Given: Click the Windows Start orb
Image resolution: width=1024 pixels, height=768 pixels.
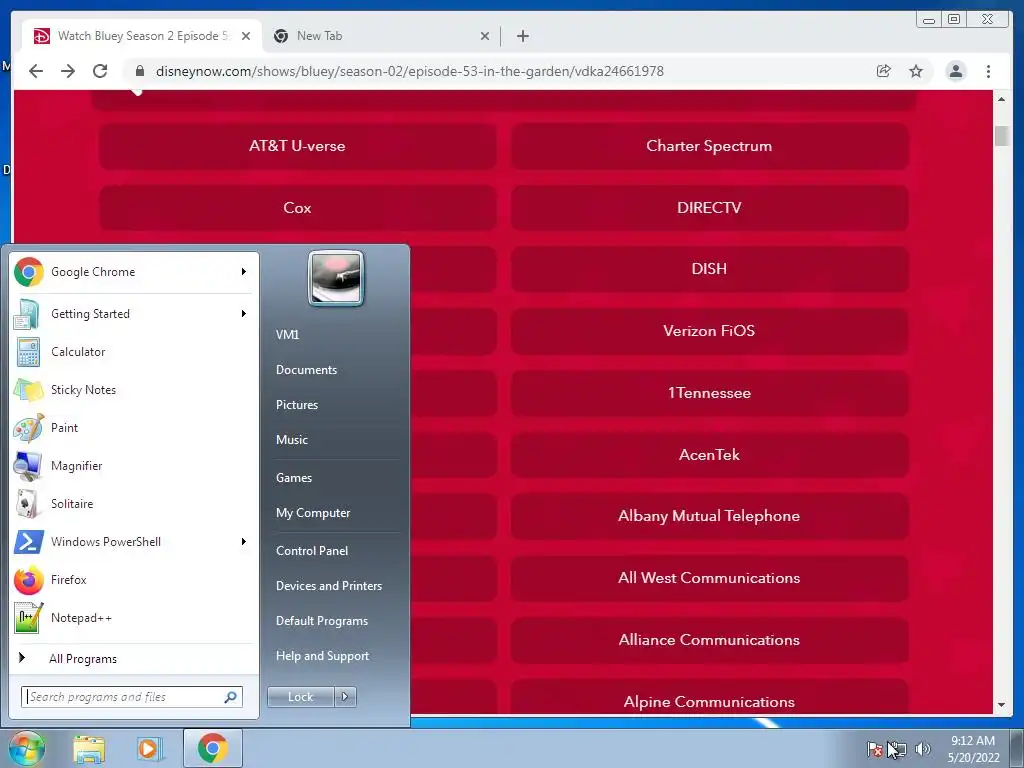Looking at the screenshot, I should pos(26,748).
